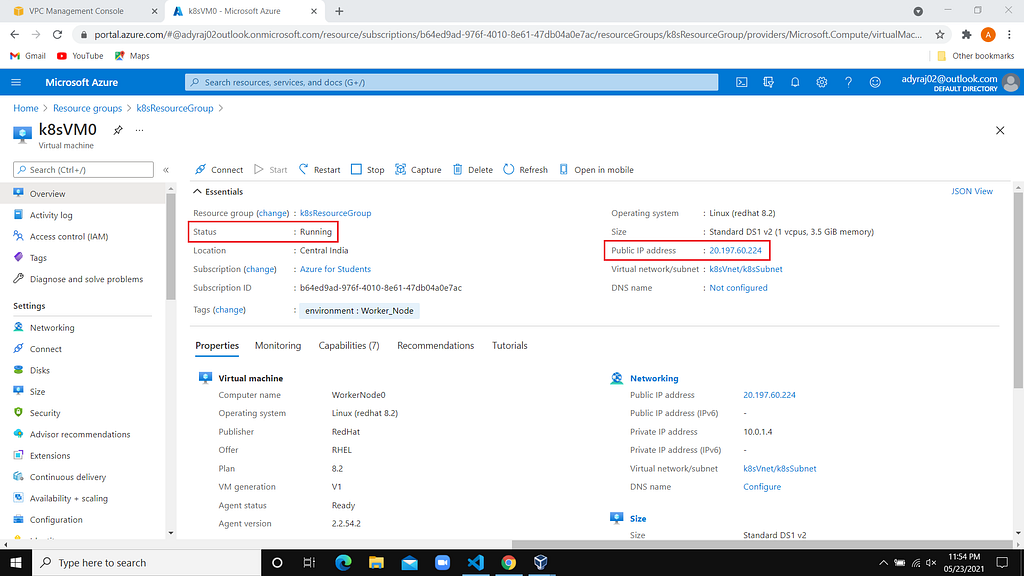Screen dimensions: 1024x576
Task: Capture the virtual machine image
Action: pyautogui.click(x=418, y=170)
